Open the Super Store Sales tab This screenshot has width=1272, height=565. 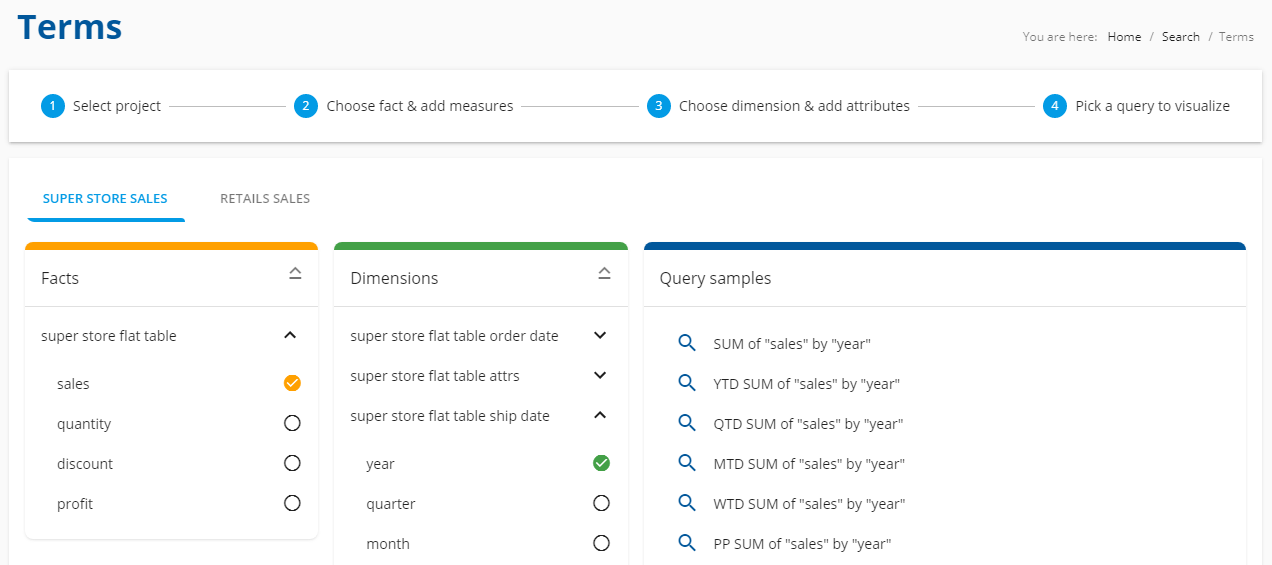pyautogui.click(x=105, y=198)
